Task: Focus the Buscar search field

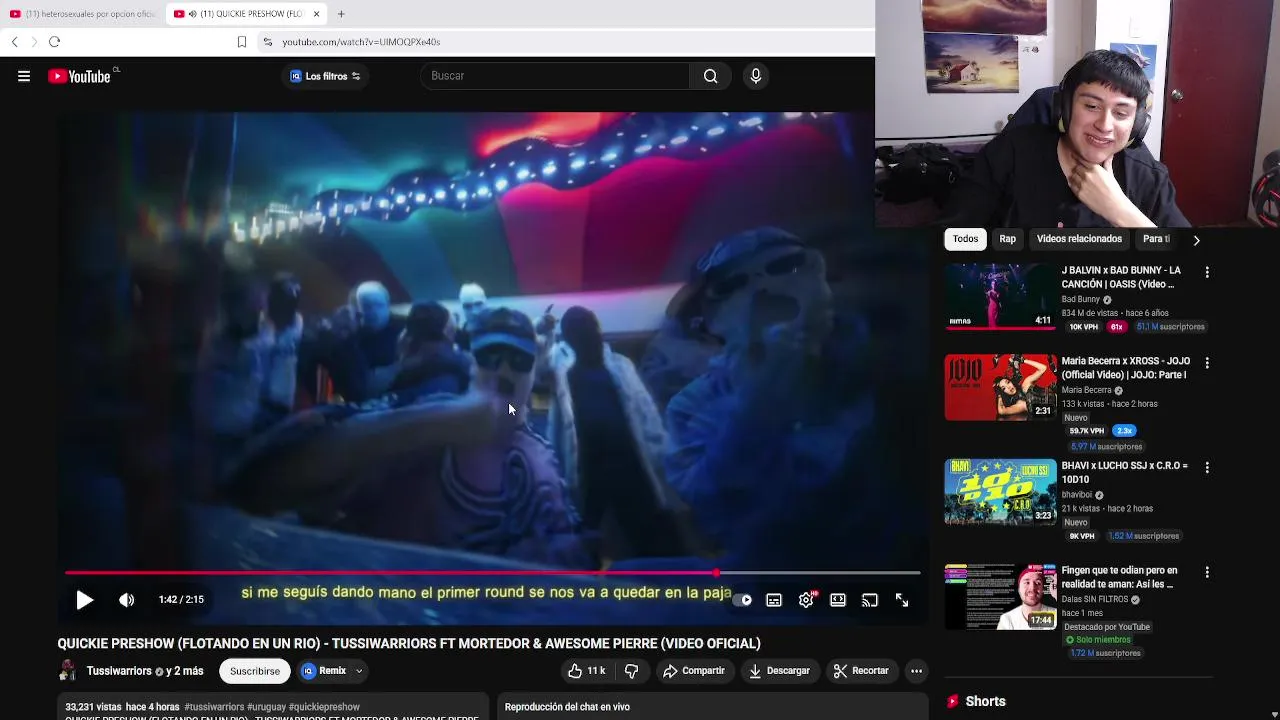Action: pos(555,76)
